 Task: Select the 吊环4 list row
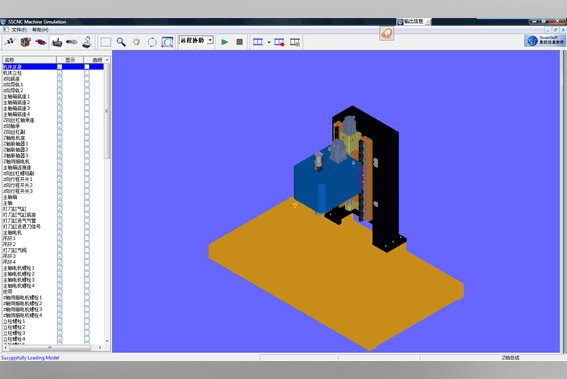pos(54,262)
